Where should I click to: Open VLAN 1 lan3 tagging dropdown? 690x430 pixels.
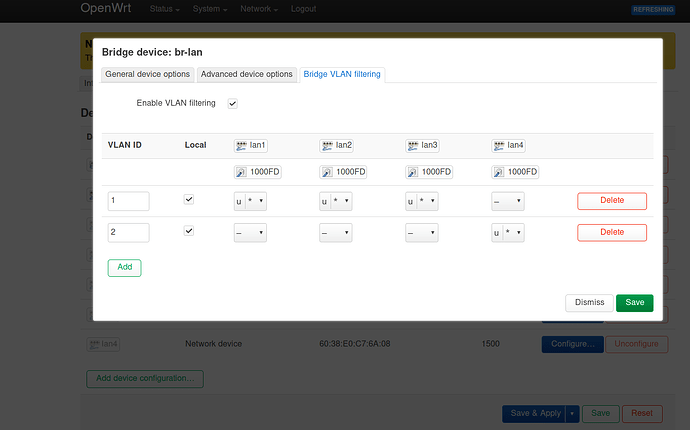point(422,201)
